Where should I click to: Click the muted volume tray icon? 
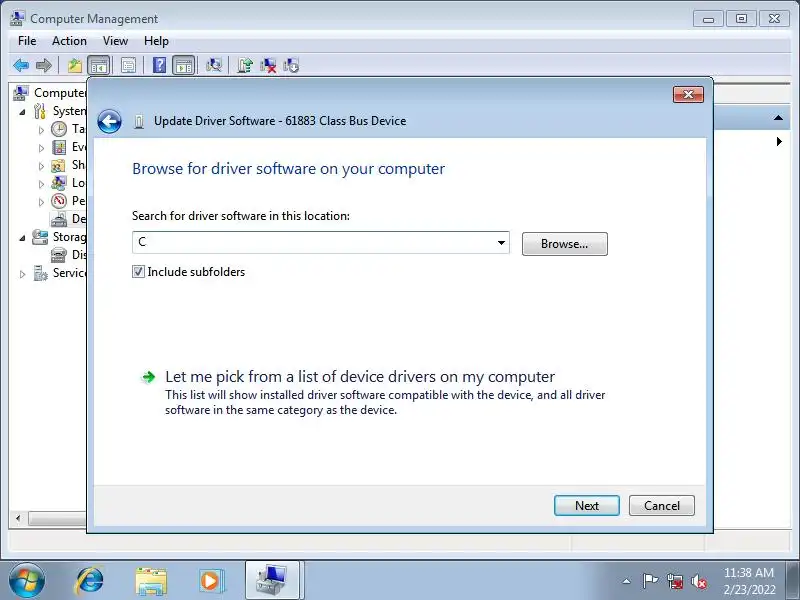coord(698,581)
